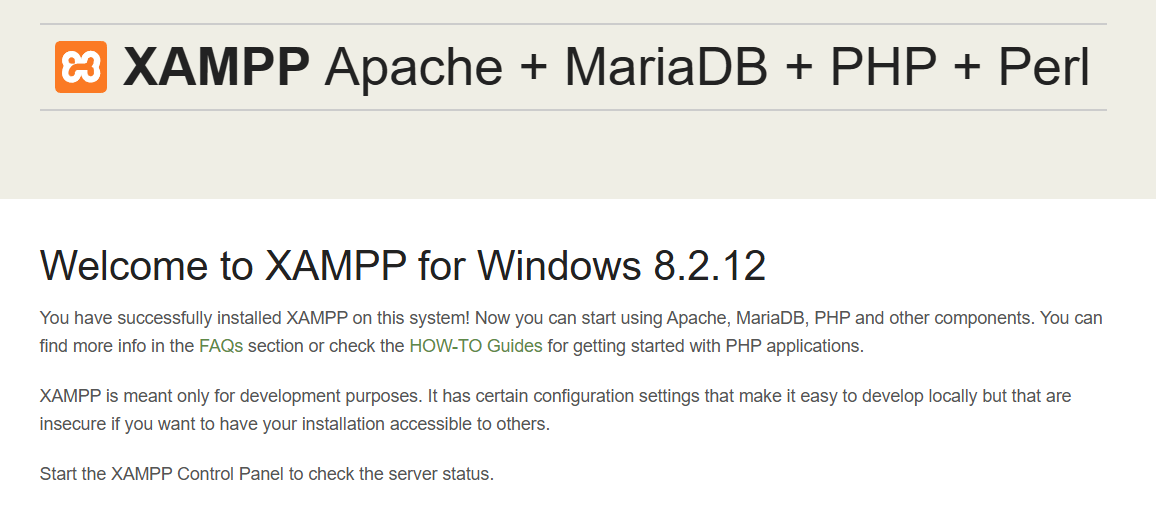Click the bold XAMPP title text
The width and height of the screenshot is (1156, 513).
pos(216,67)
